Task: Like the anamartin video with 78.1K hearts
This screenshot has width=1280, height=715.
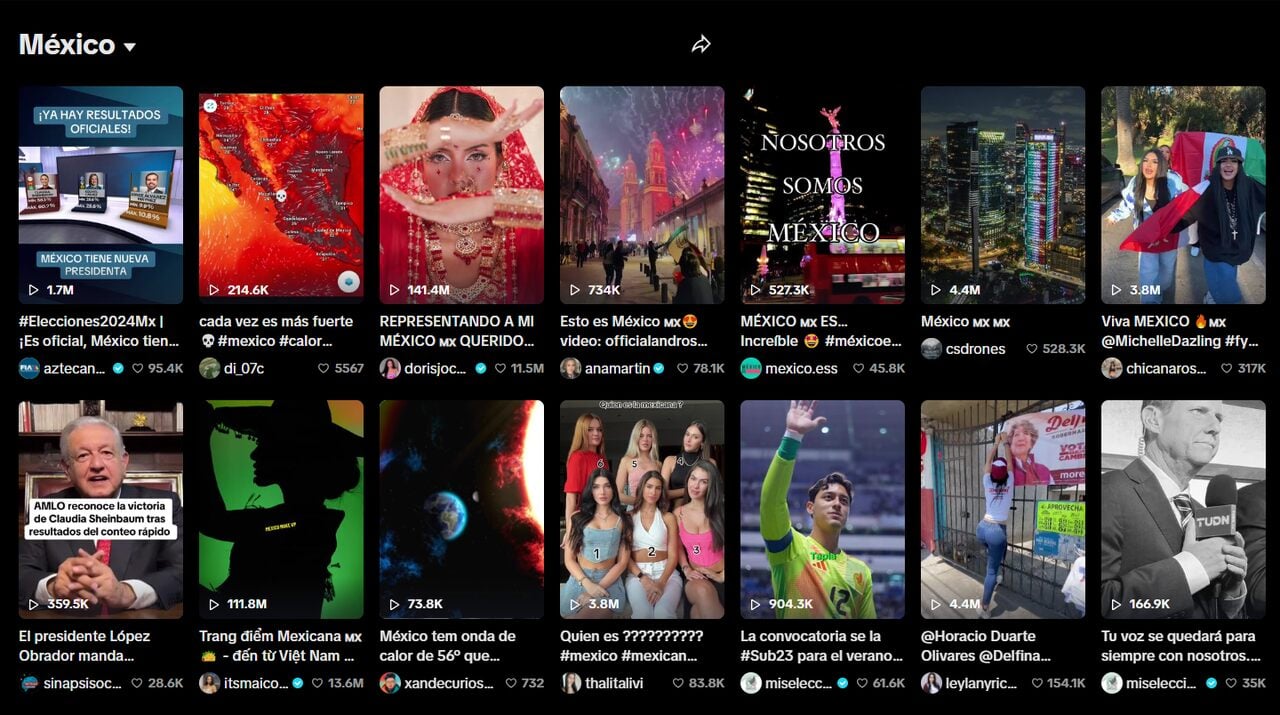Action: [684, 368]
